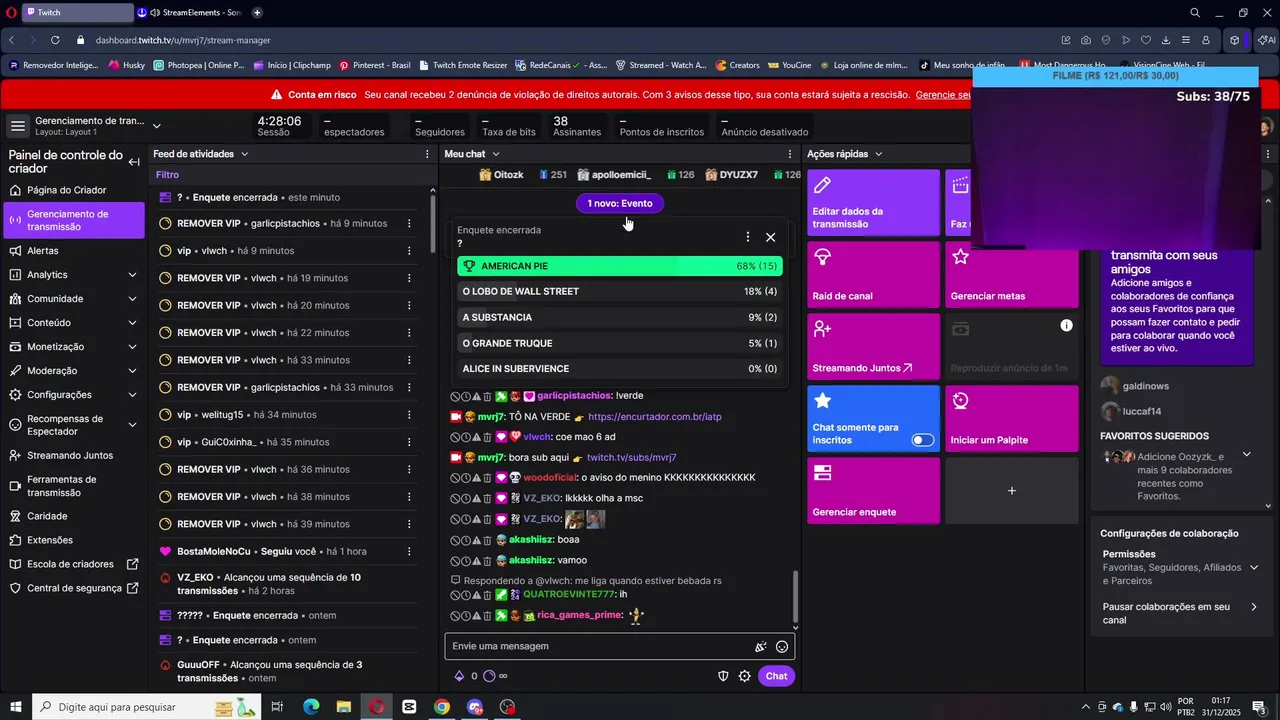Expand the Comunidade section
The height and width of the screenshot is (720, 1280).
pyautogui.click(x=132, y=299)
